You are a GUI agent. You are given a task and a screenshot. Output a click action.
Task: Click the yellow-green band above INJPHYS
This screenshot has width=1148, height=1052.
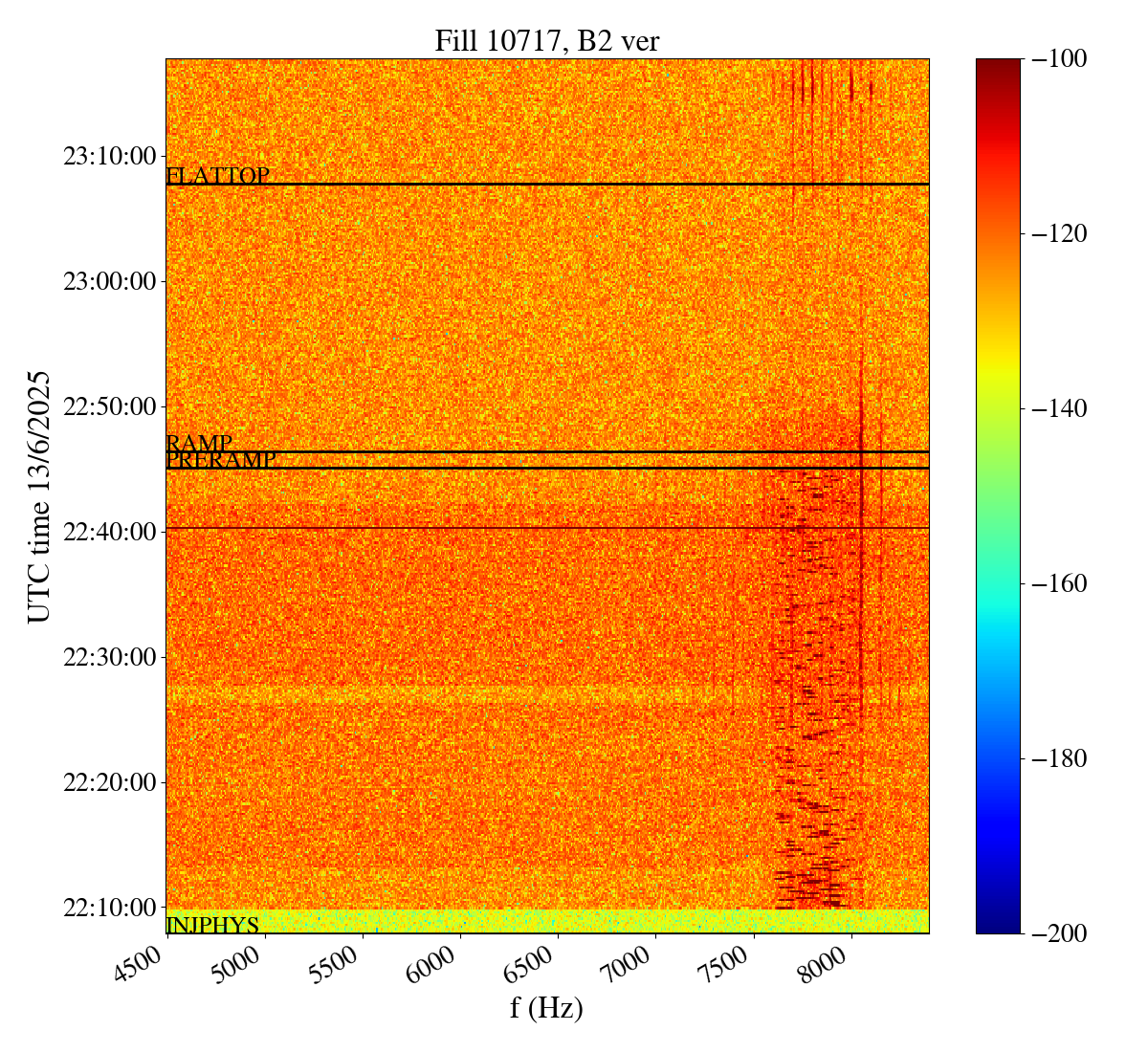click(x=546, y=920)
